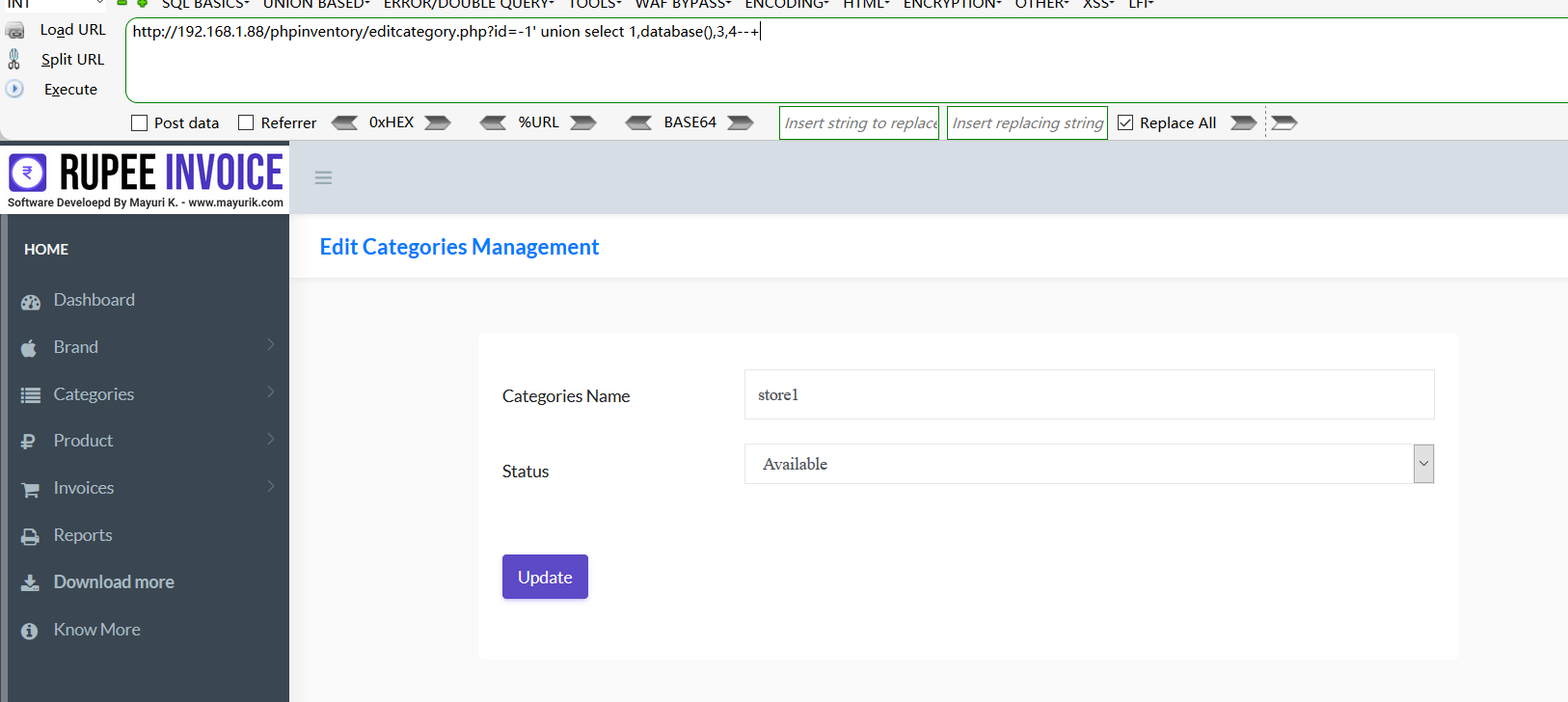Viewport: 1568px width, 702px height.
Task: Click the Split URL scissors icon
Action: click(x=14, y=60)
